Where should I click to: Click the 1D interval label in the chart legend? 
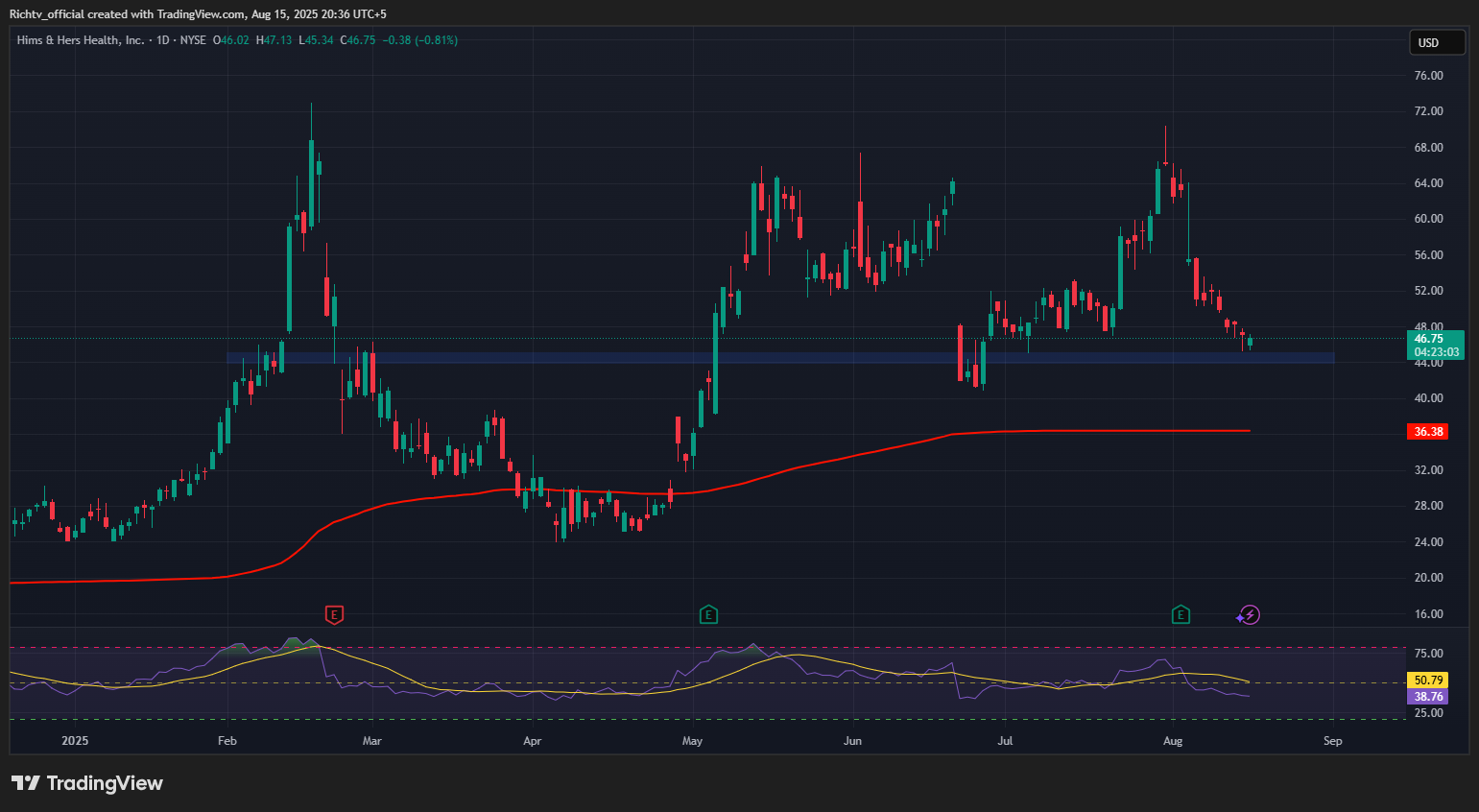click(163, 40)
